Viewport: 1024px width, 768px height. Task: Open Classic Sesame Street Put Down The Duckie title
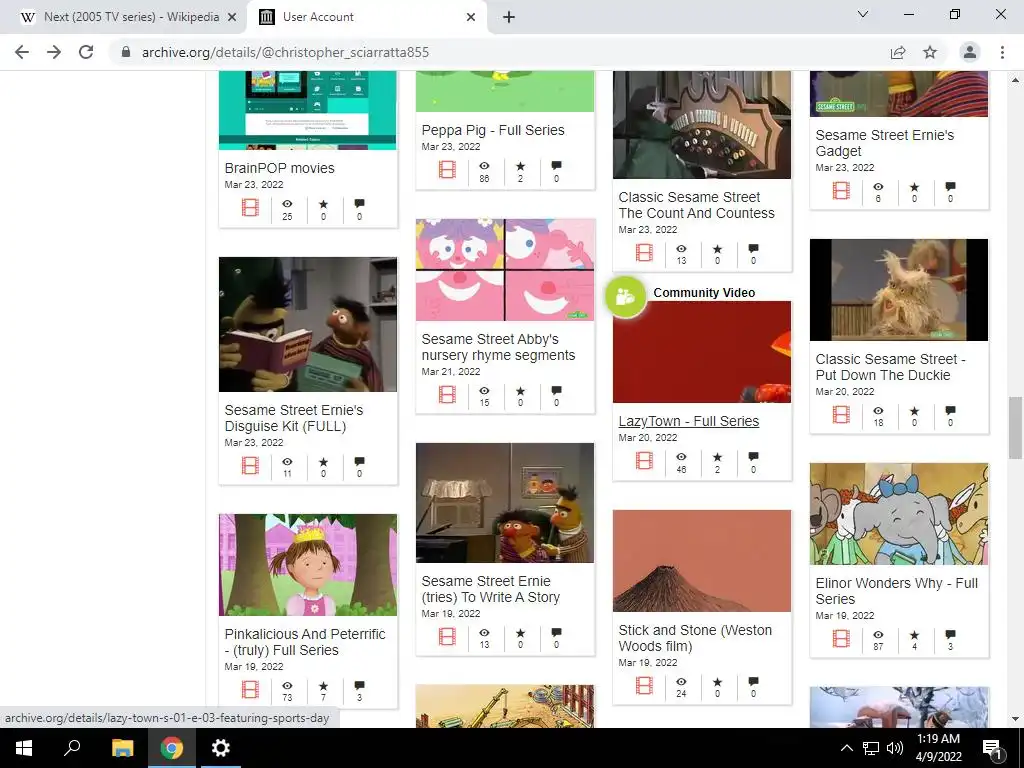click(x=890, y=367)
